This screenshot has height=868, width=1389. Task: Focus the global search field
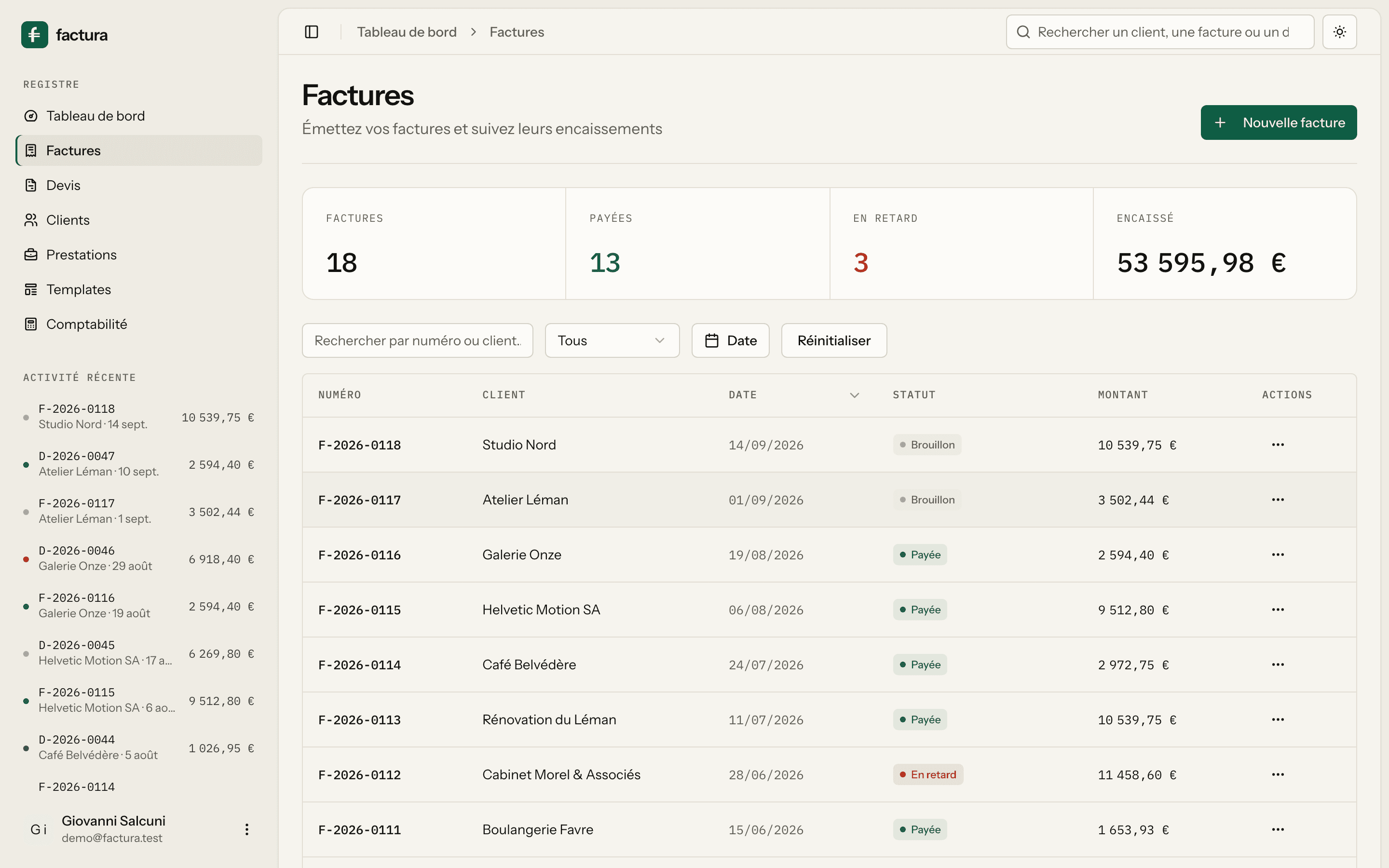pos(1160,32)
